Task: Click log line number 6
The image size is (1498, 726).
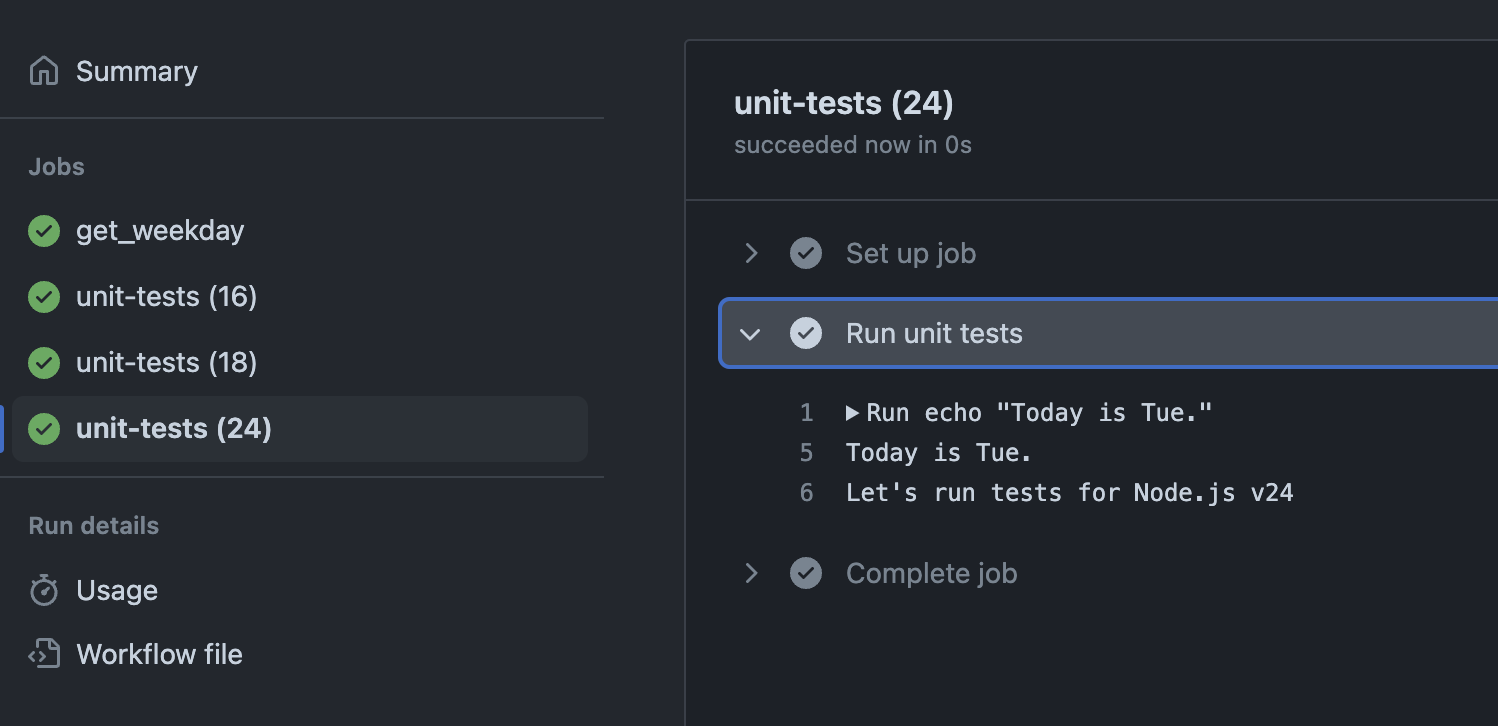Action: (807, 493)
